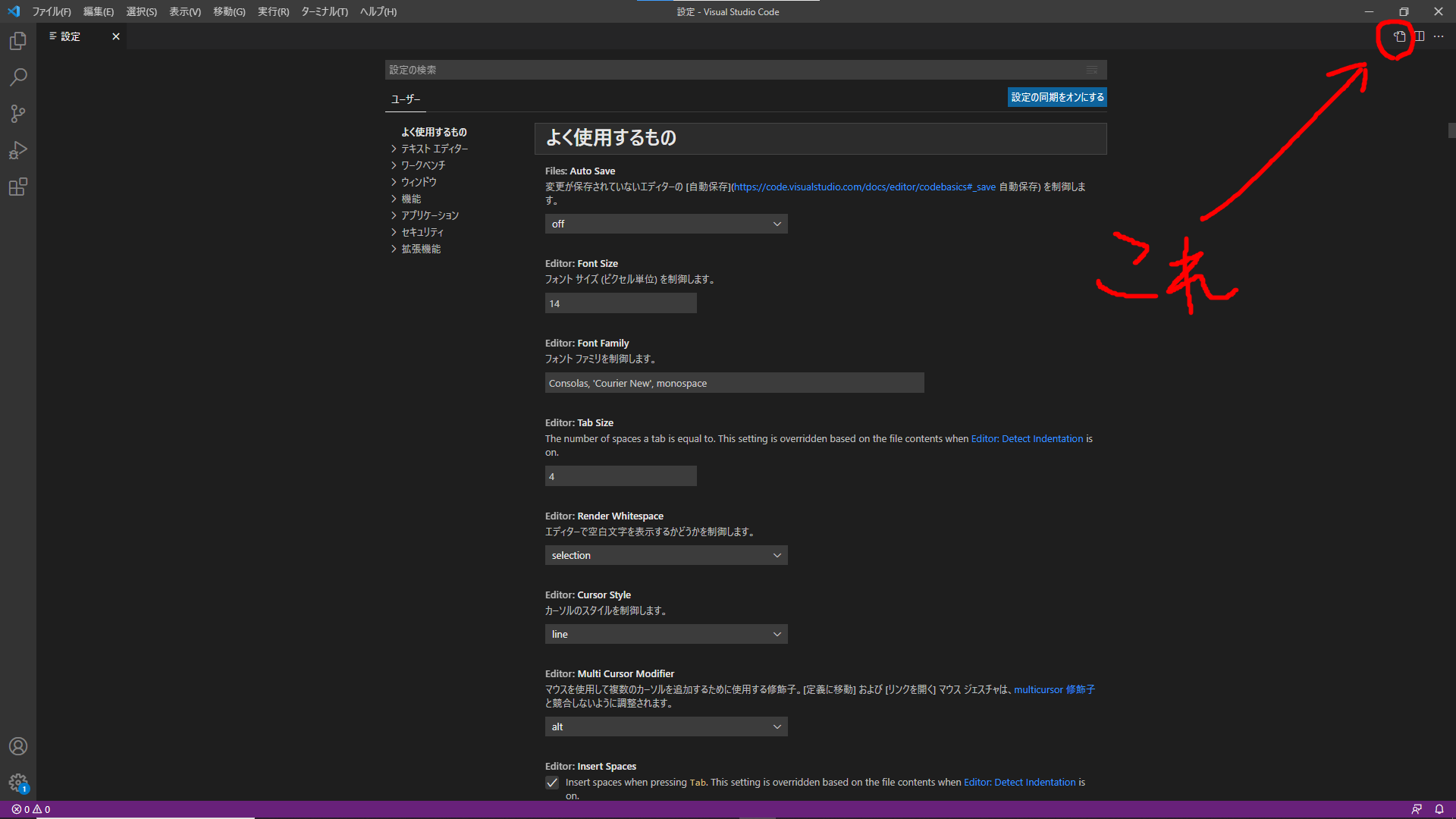
Task: Open the Explorer view in activity bar
Action: pos(18,41)
